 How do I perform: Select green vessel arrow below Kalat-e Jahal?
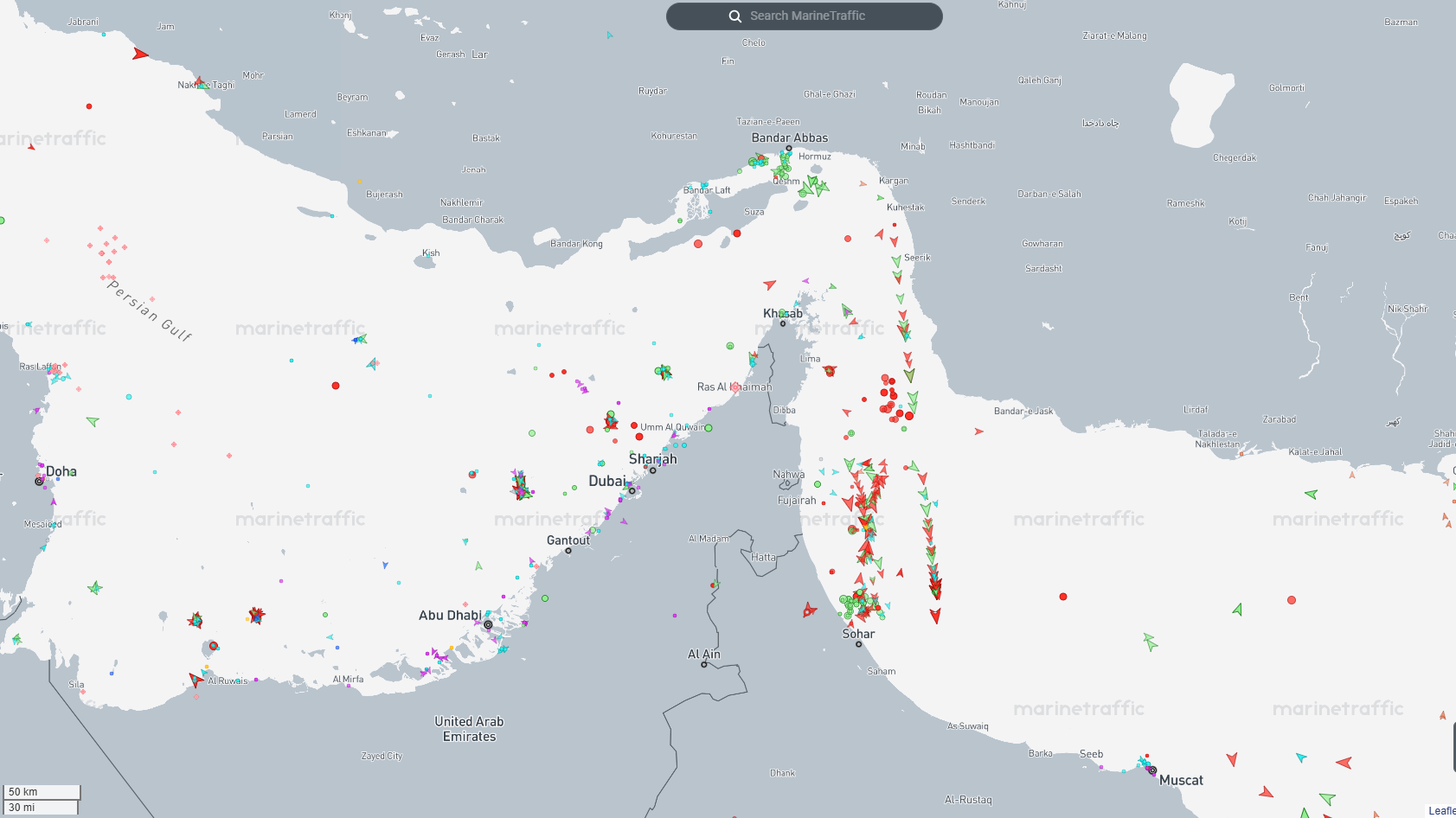(1312, 495)
